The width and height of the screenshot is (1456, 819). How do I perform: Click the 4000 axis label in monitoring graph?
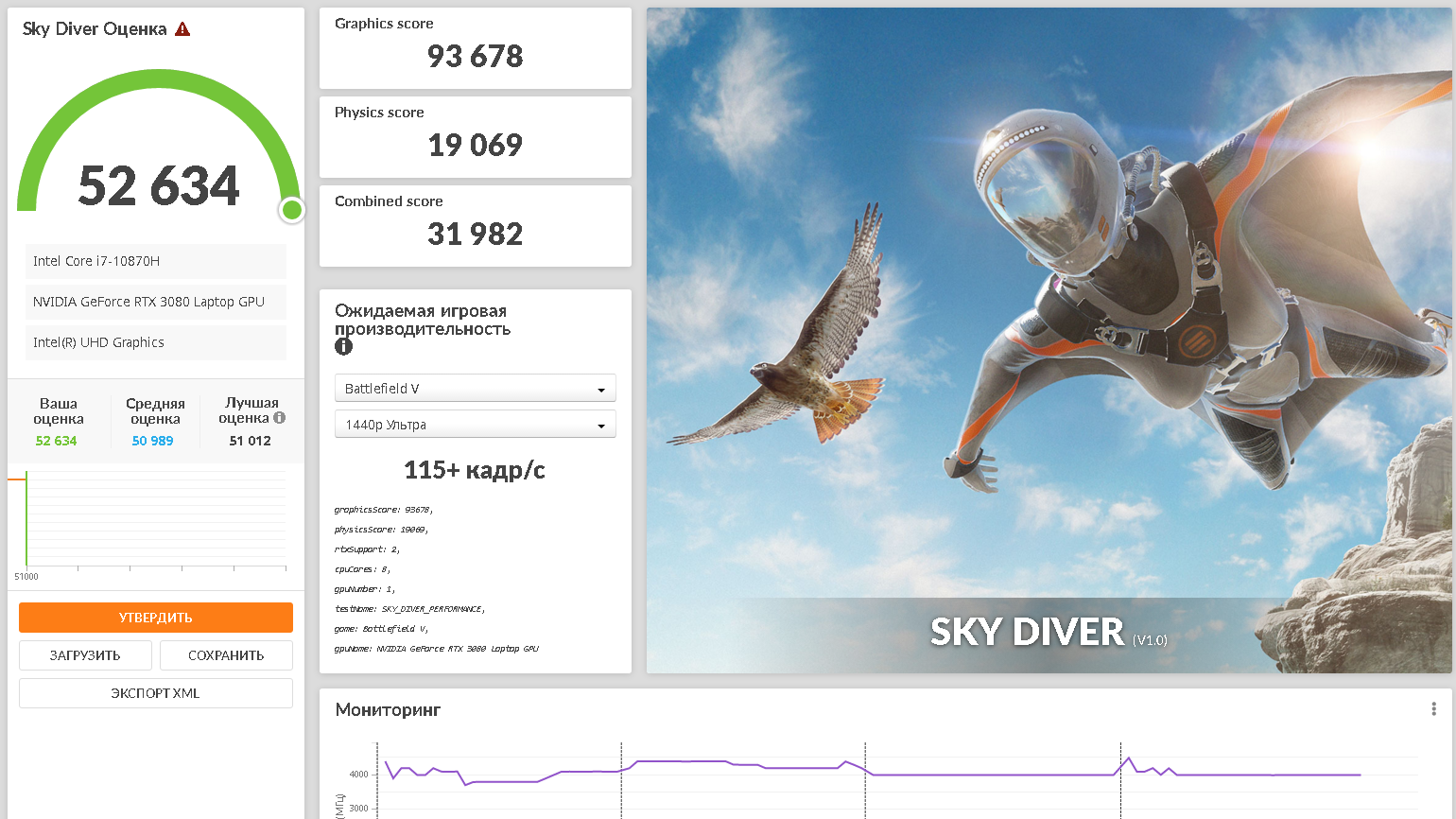tap(359, 775)
